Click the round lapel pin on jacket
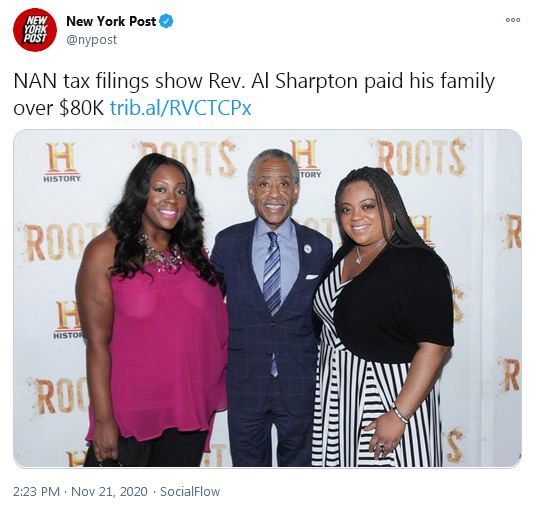This screenshot has height=511, width=535. pyautogui.click(x=308, y=248)
